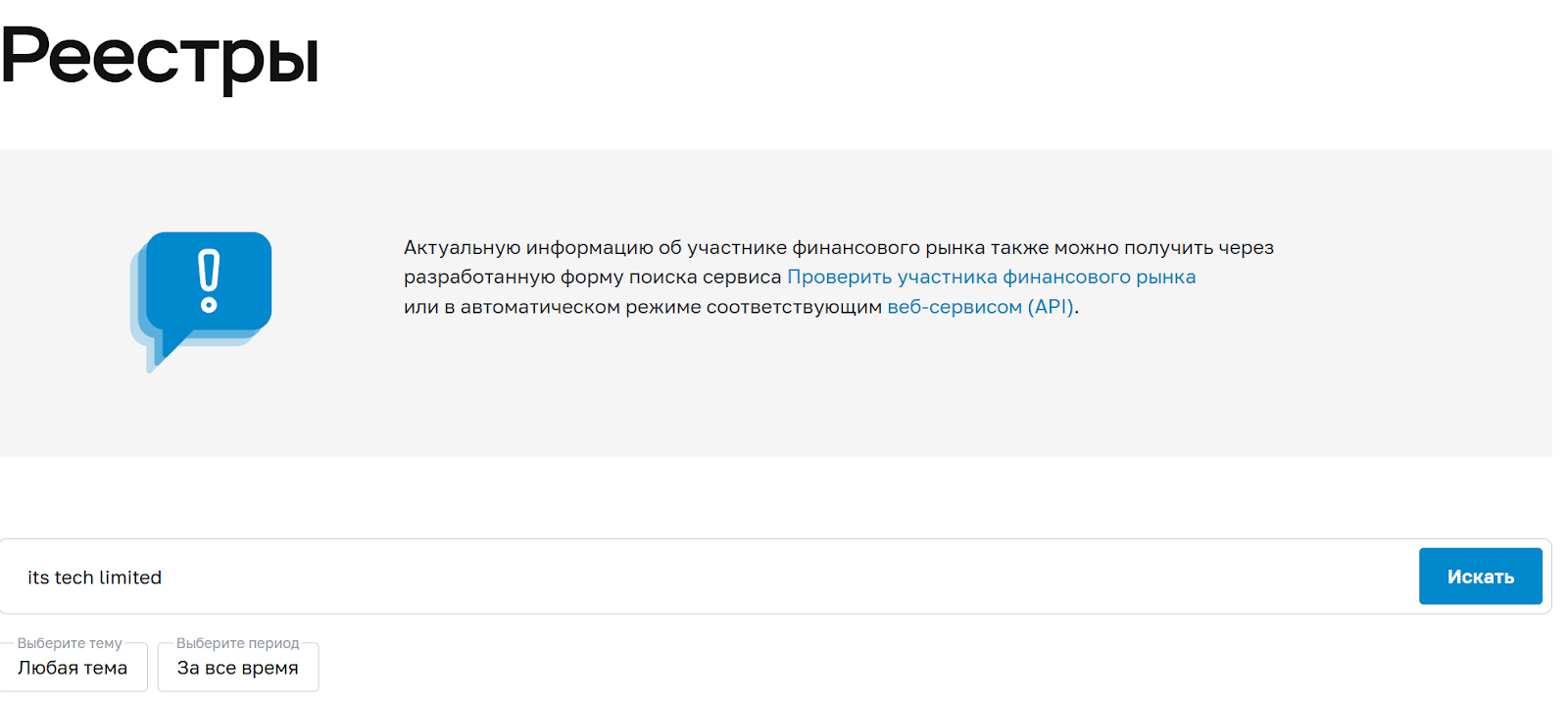Click the word "(API)" in the notice
Screen dimensions: 1568x702
pos(1051,307)
